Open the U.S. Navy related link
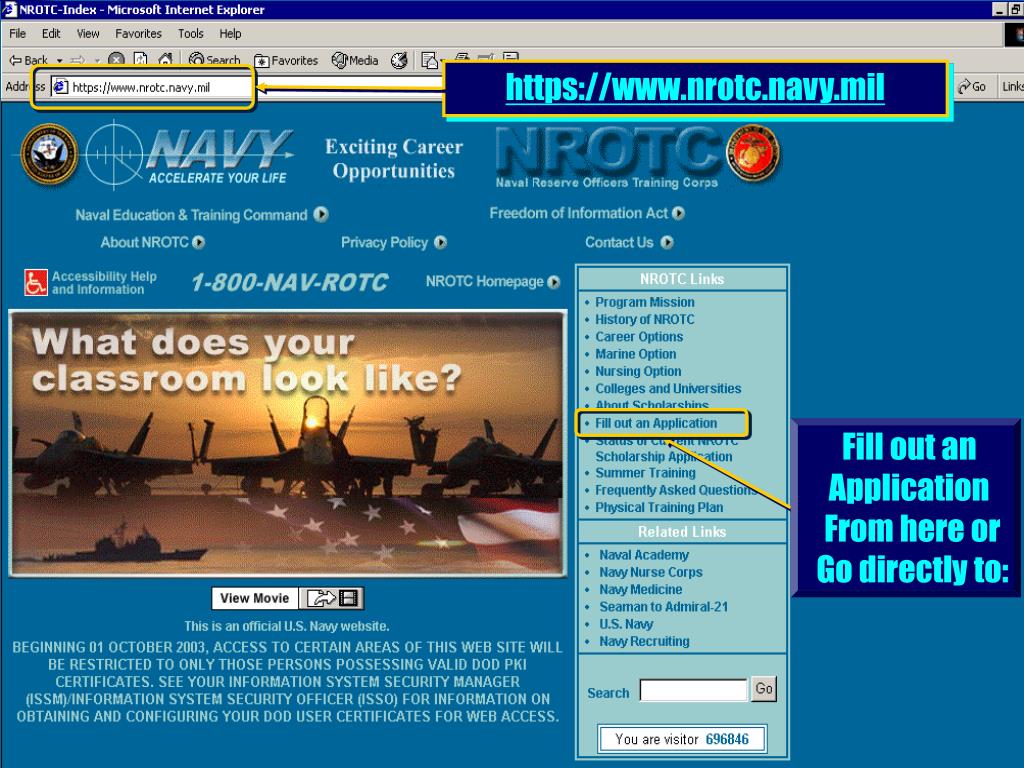 click(x=626, y=624)
